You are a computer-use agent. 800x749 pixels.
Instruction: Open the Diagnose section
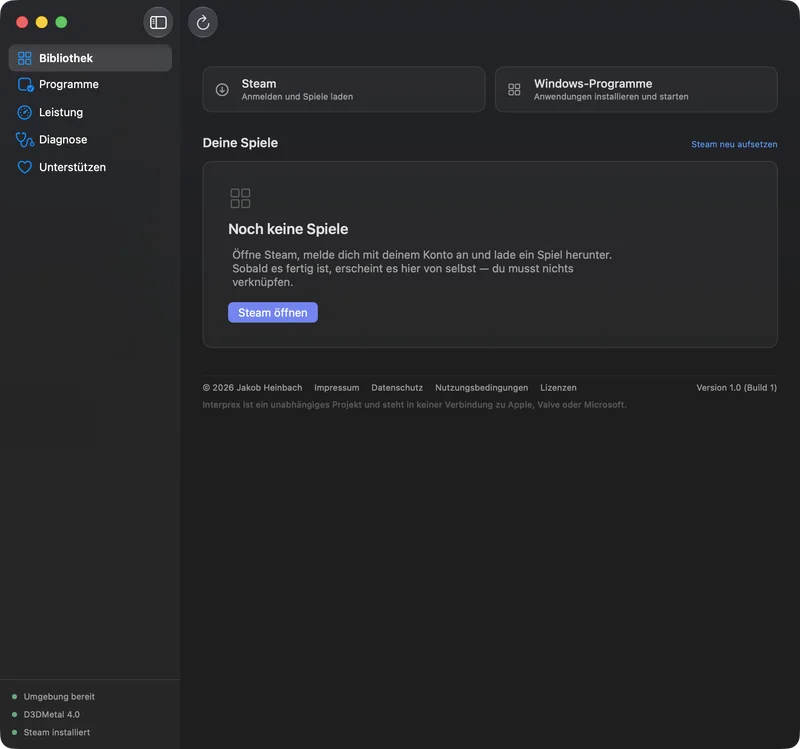coord(90,140)
